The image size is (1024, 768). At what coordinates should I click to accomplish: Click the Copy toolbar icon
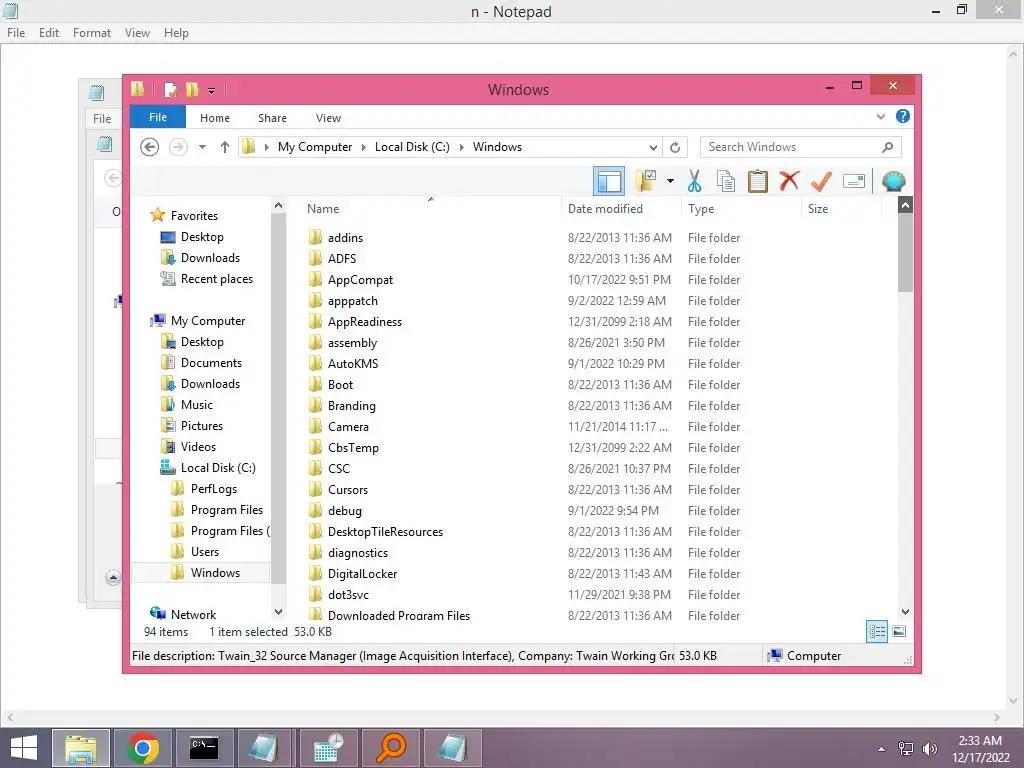pyautogui.click(x=726, y=181)
